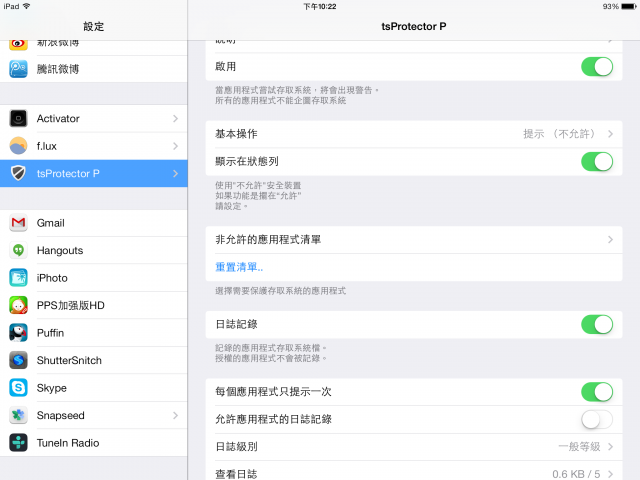
Task: Tap the battery indicator icon
Action: click(x=629, y=7)
